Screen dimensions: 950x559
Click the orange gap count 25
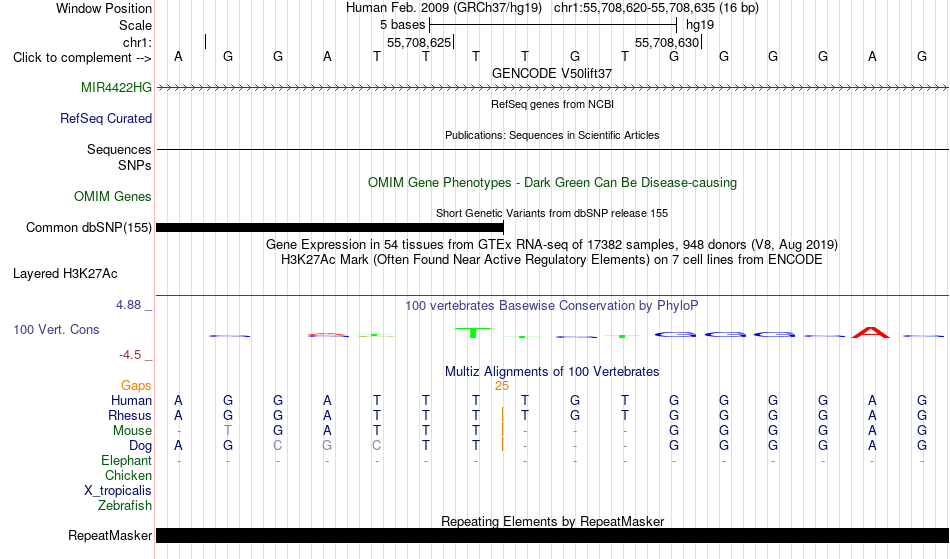point(502,386)
